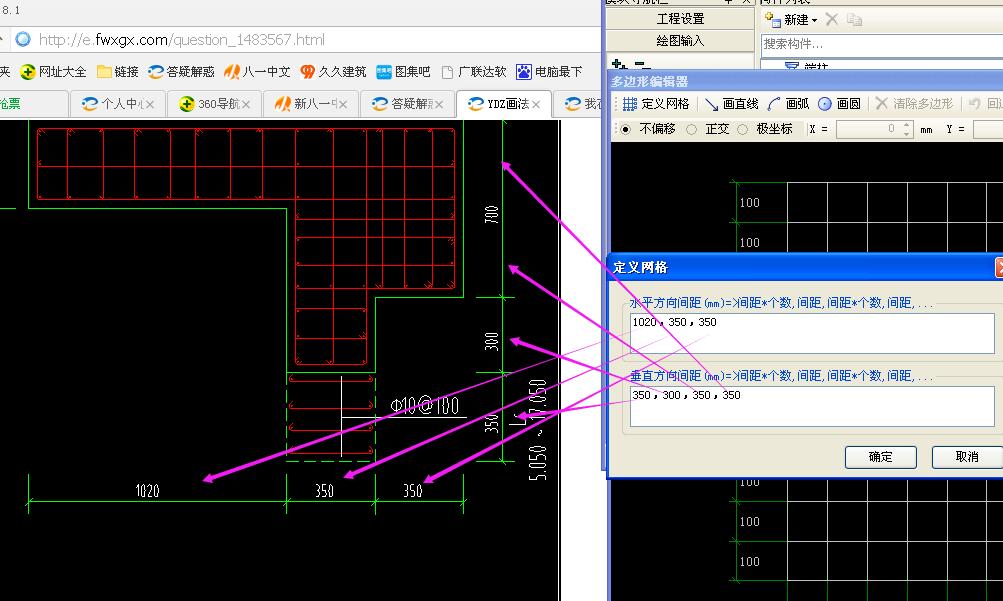Click the copy icon in the component list toolbar
1003x601 pixels.
coord(854,20)
